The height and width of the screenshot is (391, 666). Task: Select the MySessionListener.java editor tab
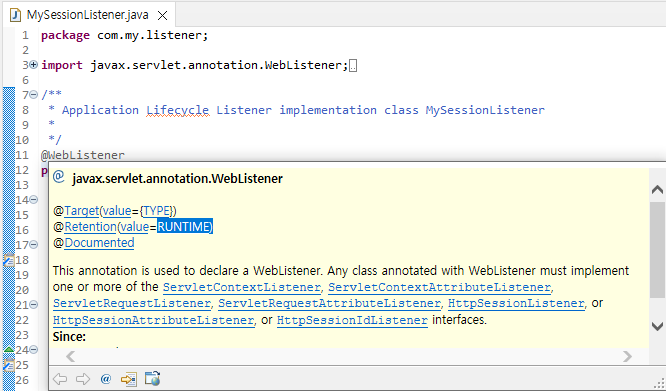pyautogui.click(x=87, y=15)
